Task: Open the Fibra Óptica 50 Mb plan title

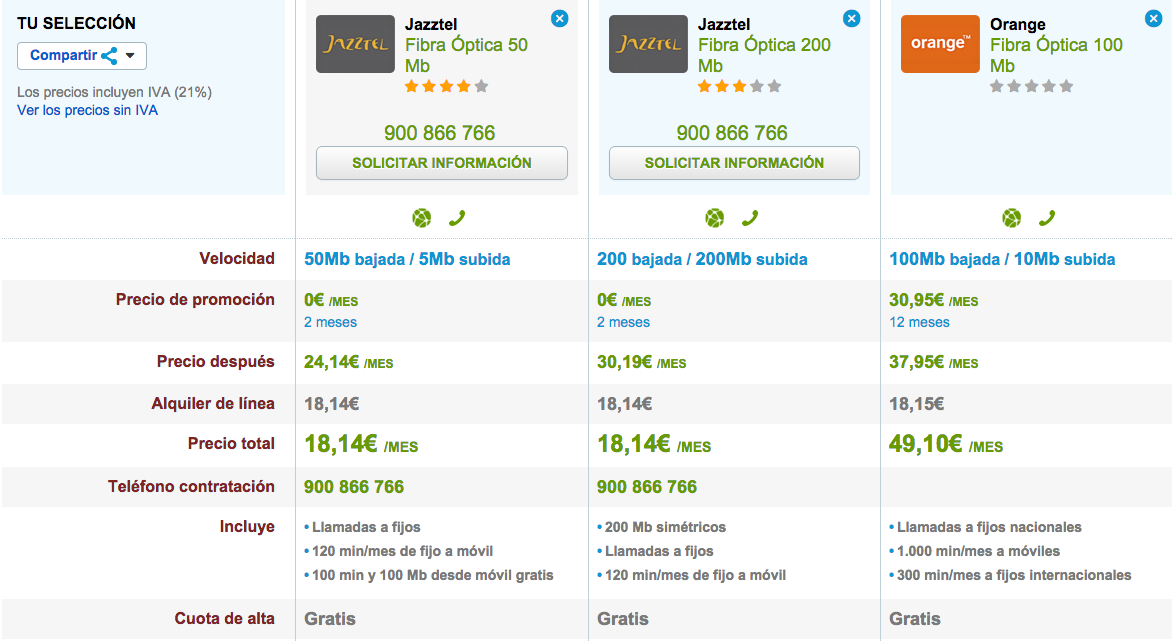Action: [x=466, y=55]
